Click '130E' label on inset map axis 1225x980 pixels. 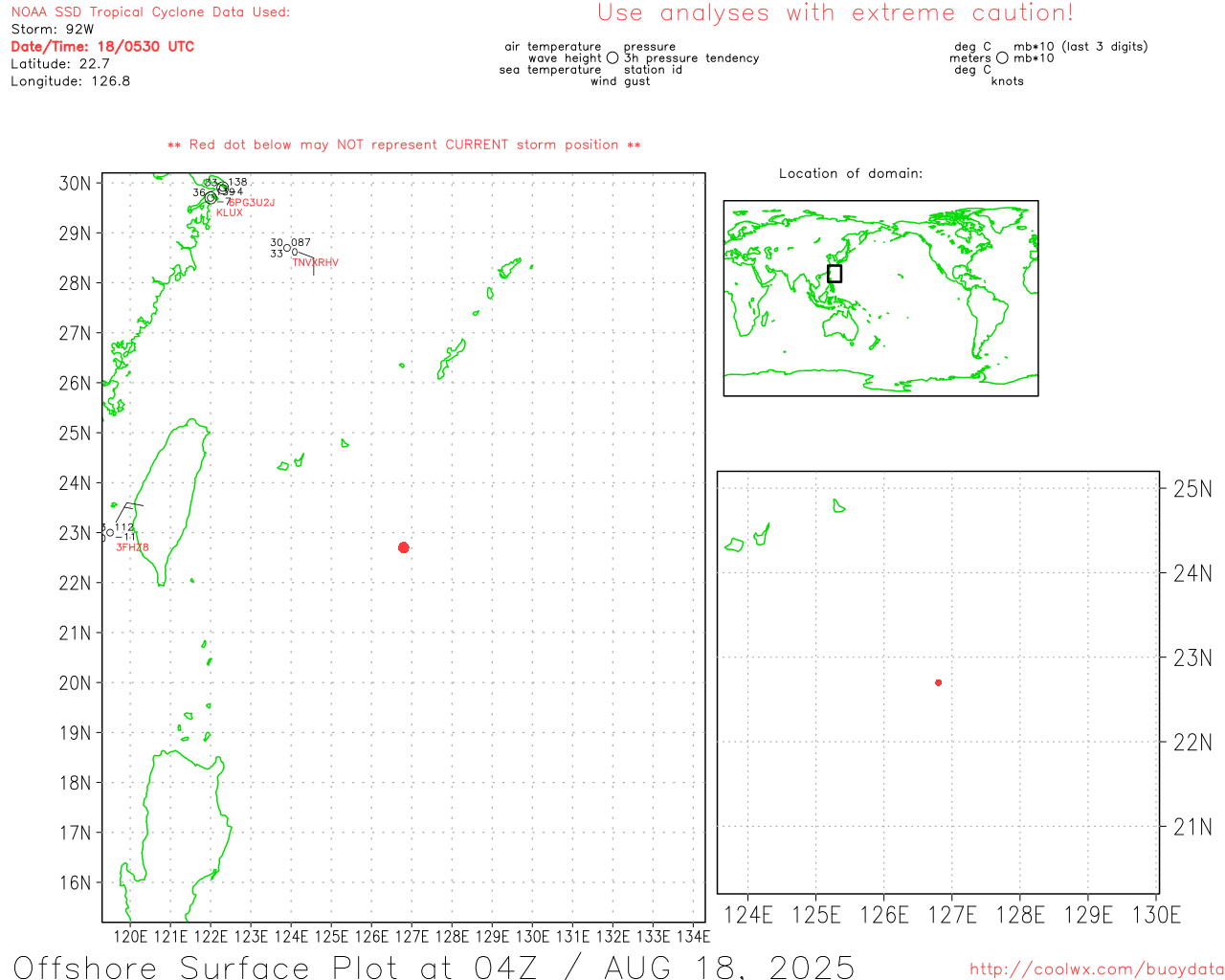coord(1156,915)
